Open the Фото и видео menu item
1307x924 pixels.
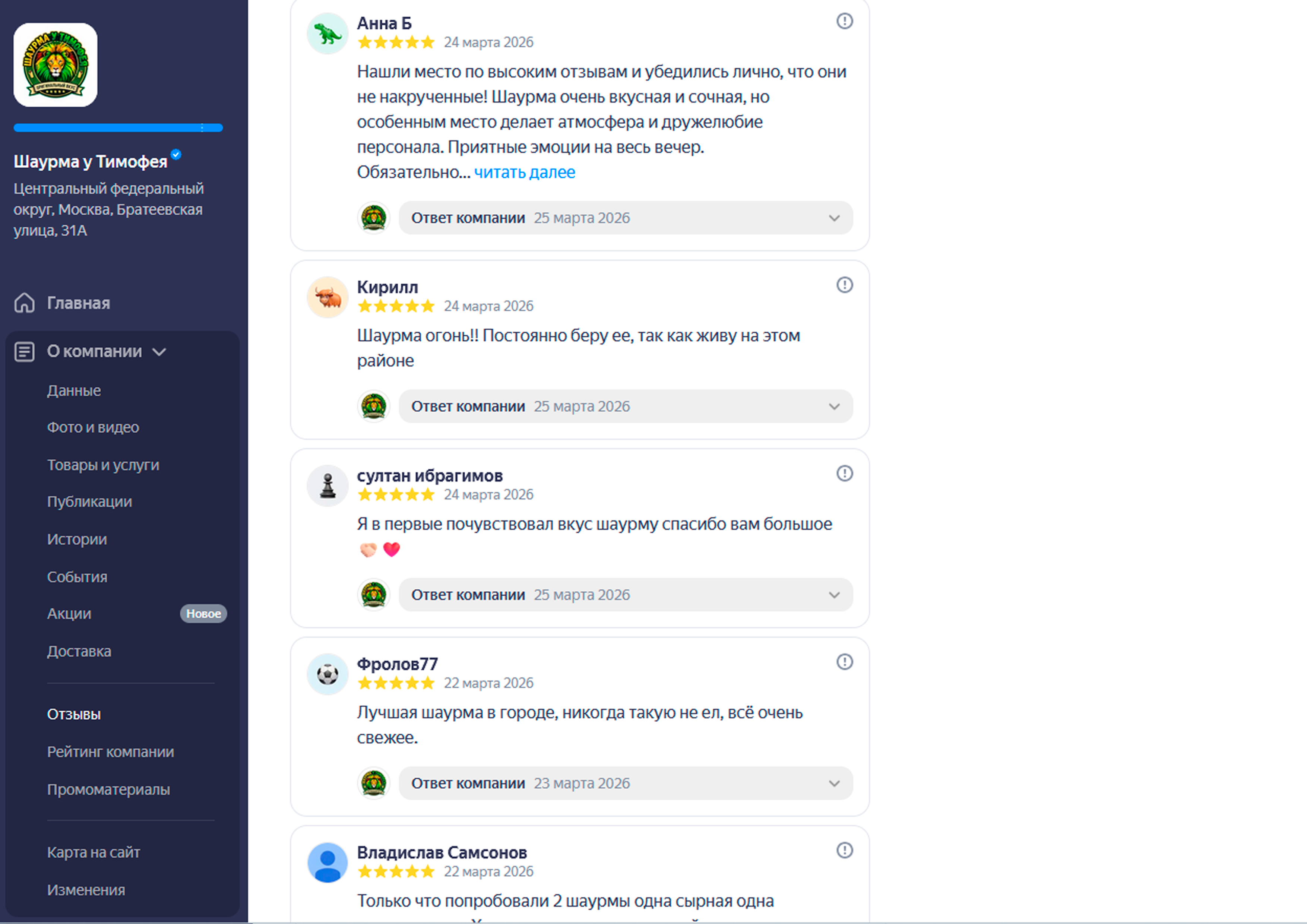coord(93,427)
